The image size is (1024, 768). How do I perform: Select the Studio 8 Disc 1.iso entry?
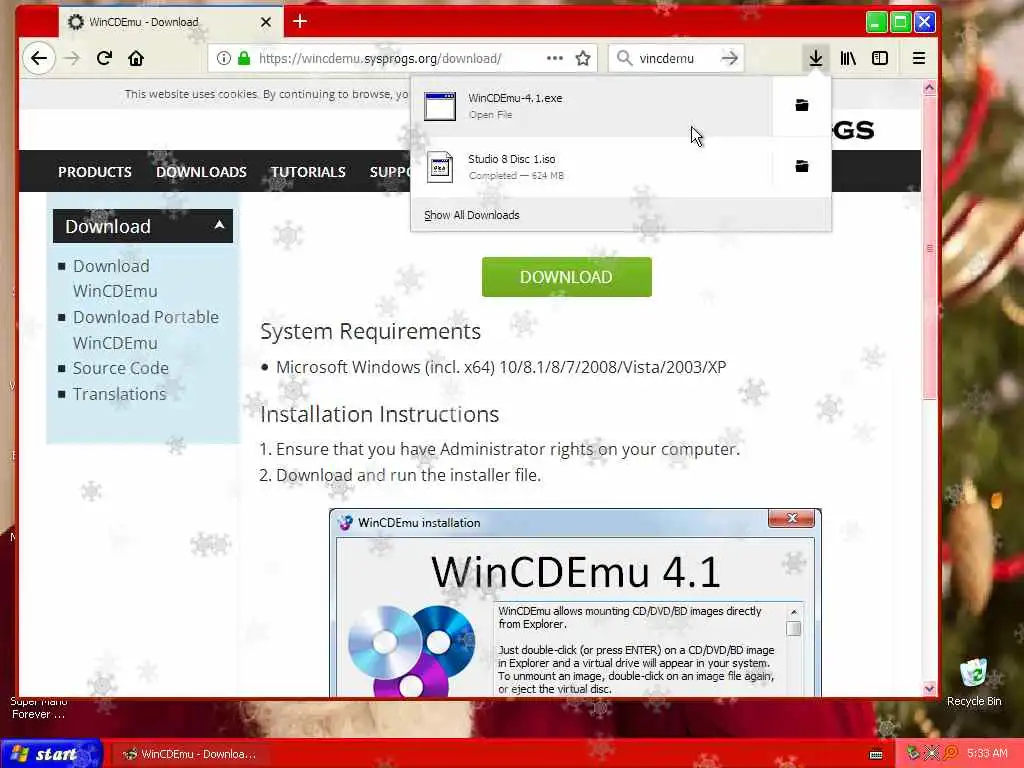pyautogui.click(x=592, y=167)
